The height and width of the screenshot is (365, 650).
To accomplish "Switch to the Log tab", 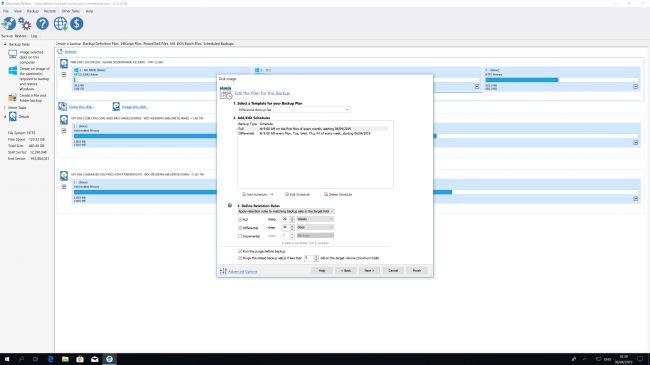I will point(34,36).
